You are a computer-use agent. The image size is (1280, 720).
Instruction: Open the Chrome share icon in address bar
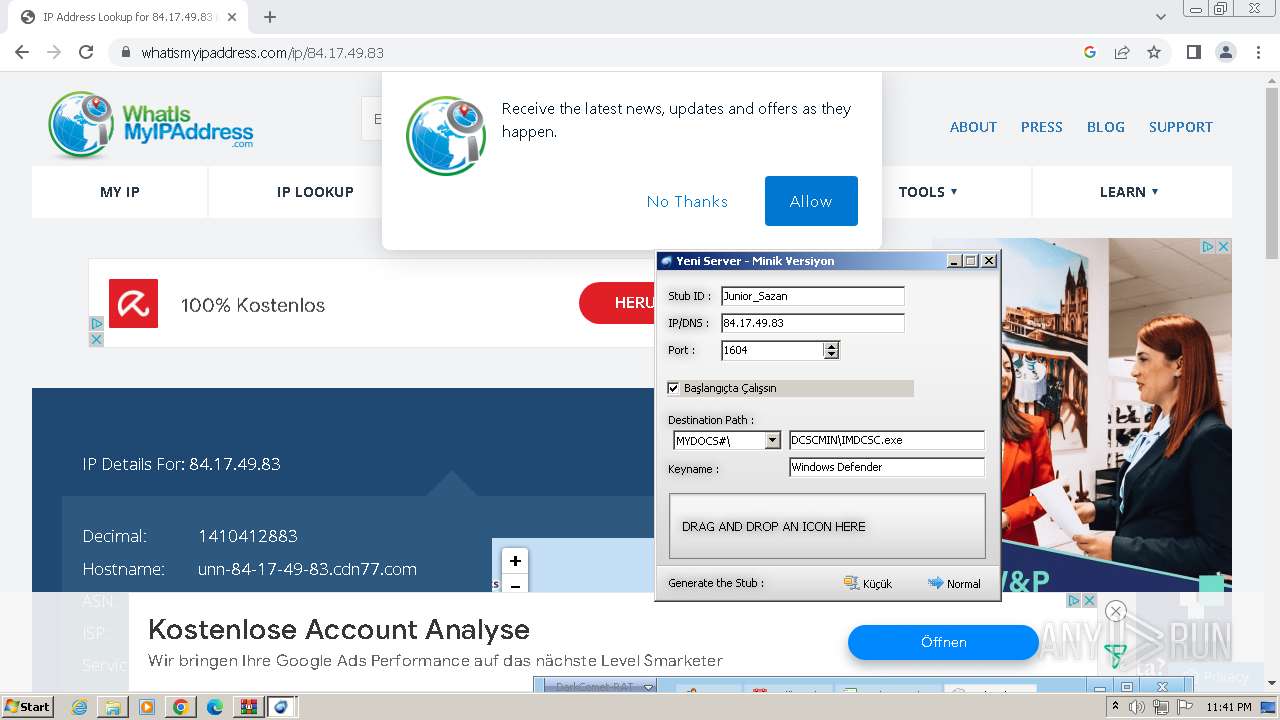pos(1122,52)
